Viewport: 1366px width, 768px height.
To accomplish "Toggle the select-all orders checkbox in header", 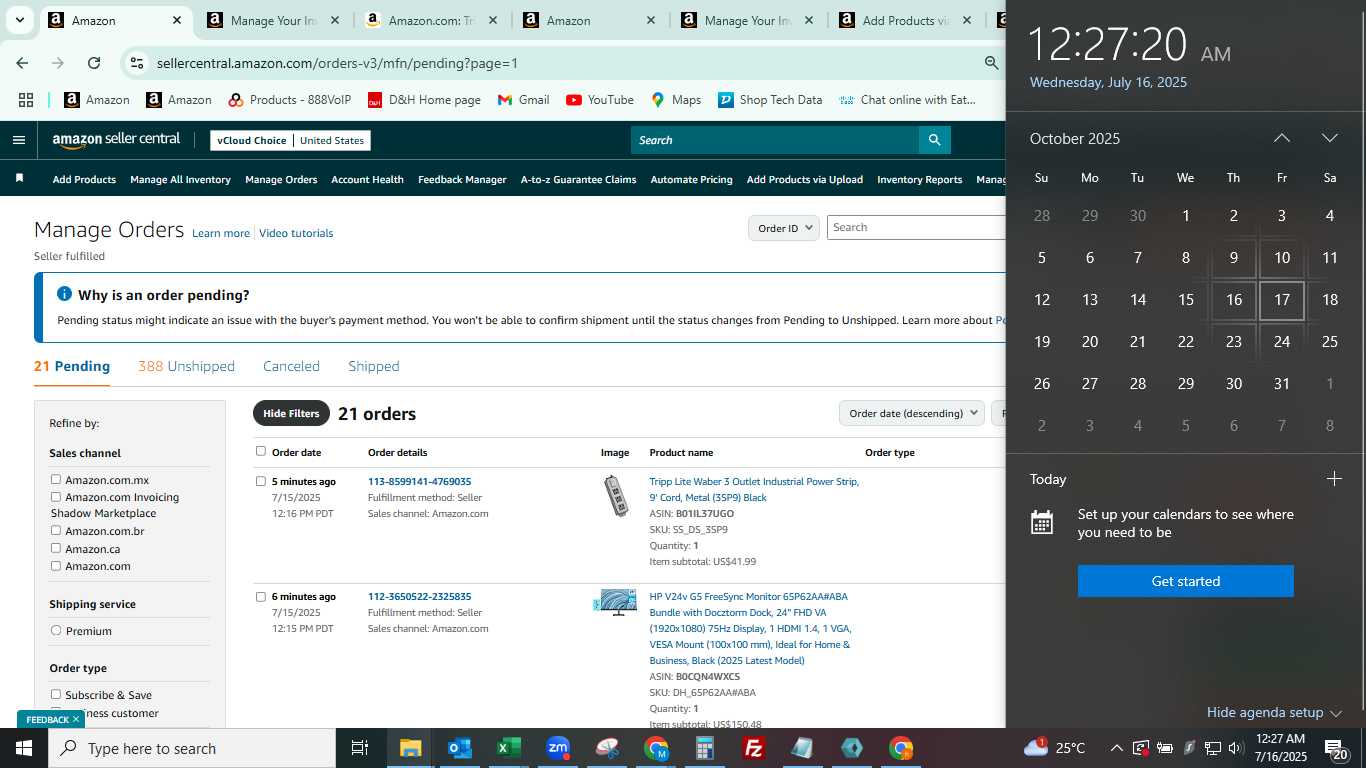I will 261,451.
